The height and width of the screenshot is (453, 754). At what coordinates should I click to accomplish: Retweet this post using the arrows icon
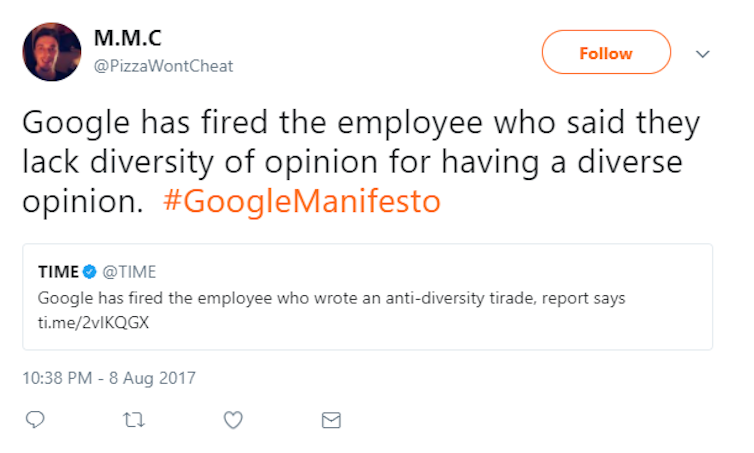[x=134, y=420]
